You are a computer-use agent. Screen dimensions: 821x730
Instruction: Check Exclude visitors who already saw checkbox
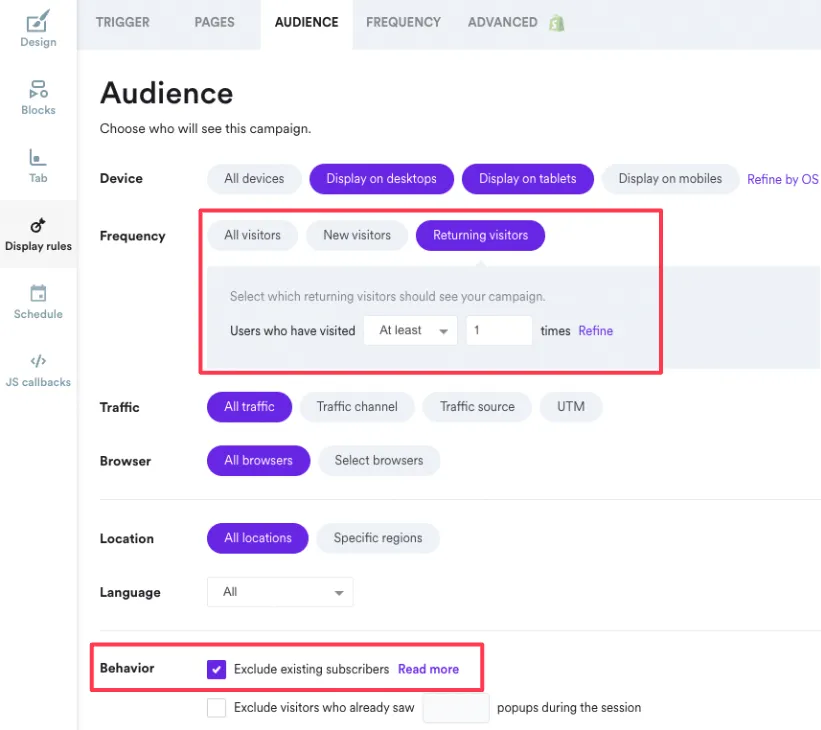pos(216,708)
